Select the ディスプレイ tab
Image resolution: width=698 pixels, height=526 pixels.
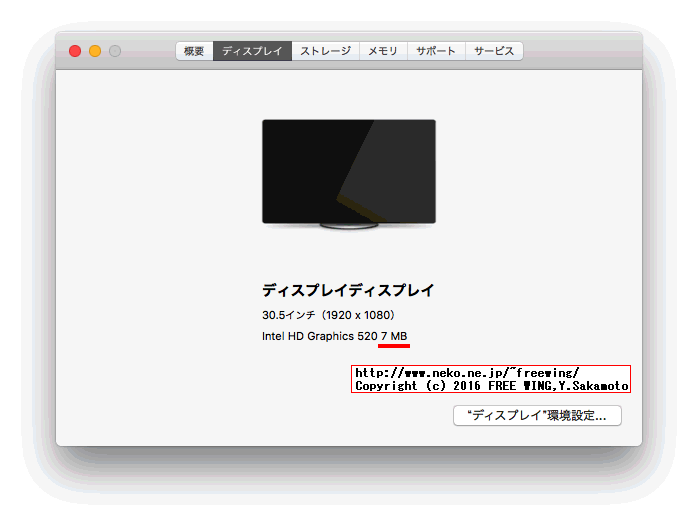[x=252, y=51]
